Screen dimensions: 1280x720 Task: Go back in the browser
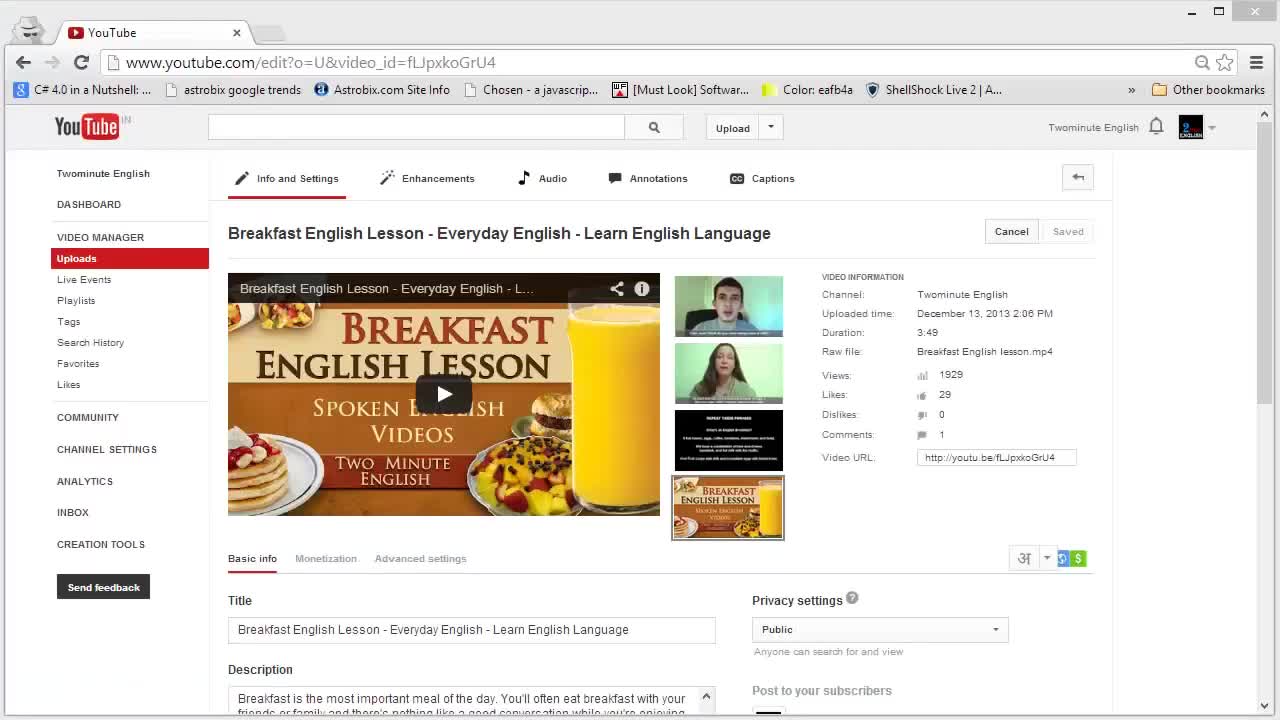point(23,62)
